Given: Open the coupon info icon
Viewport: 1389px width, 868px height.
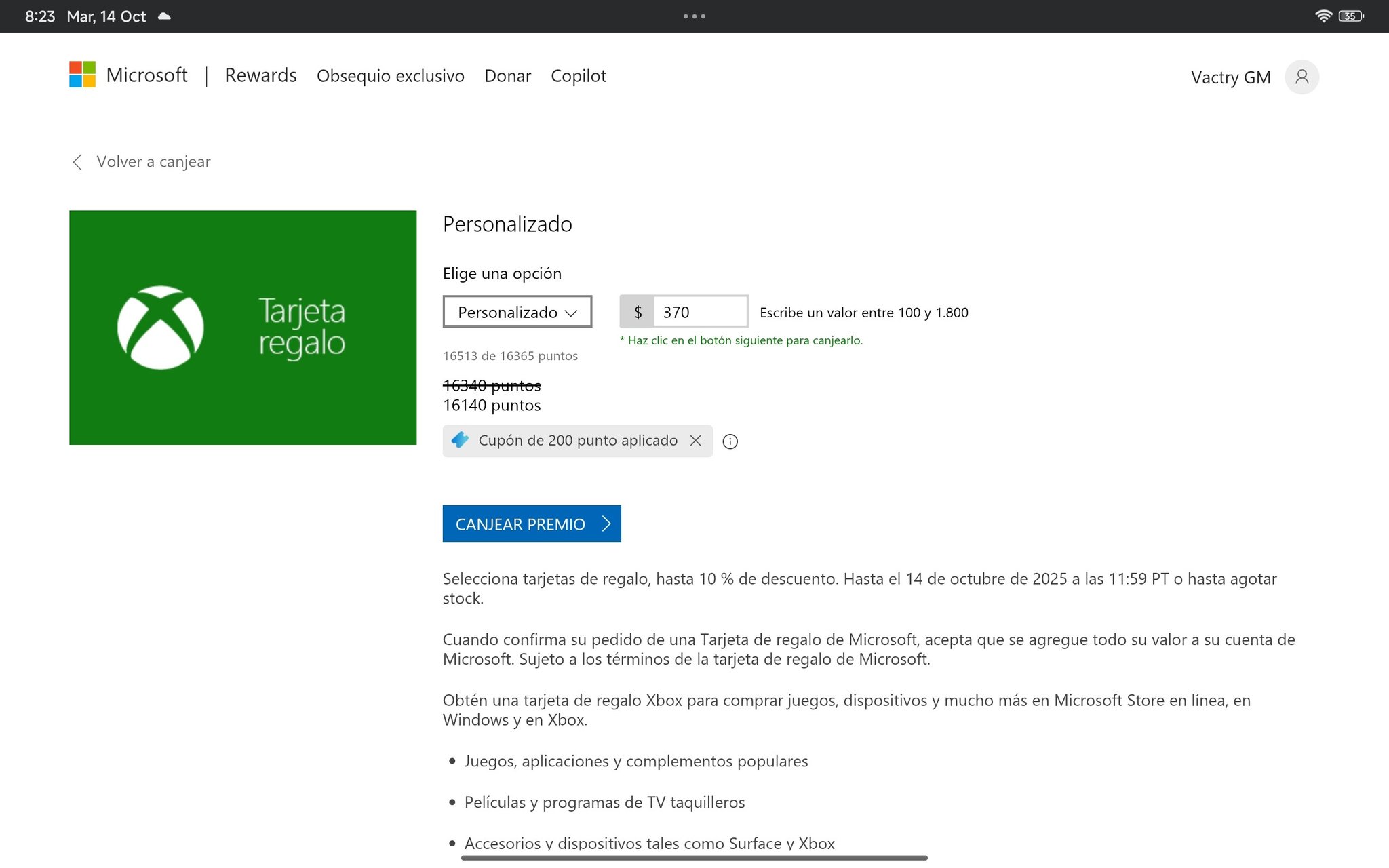Looking at the screenshot, I should pos(730,441).
